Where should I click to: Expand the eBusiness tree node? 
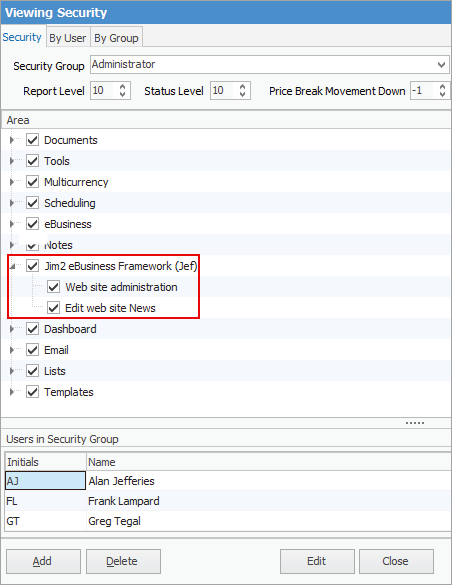(x=12, y=224)
